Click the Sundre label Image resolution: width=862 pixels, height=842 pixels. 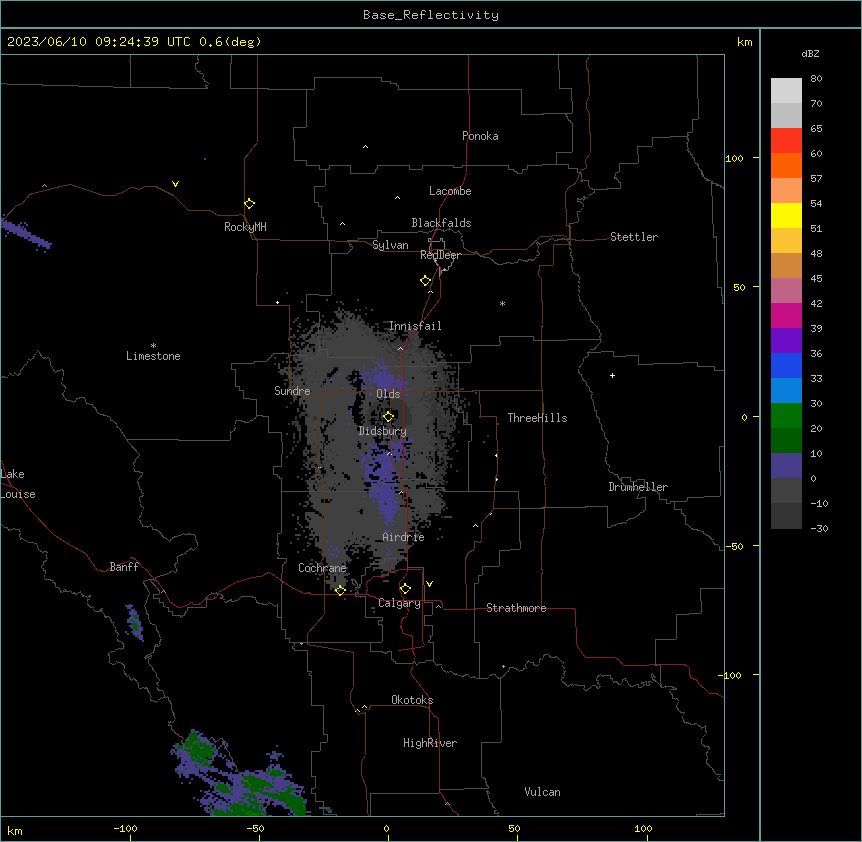coord(292,391)
